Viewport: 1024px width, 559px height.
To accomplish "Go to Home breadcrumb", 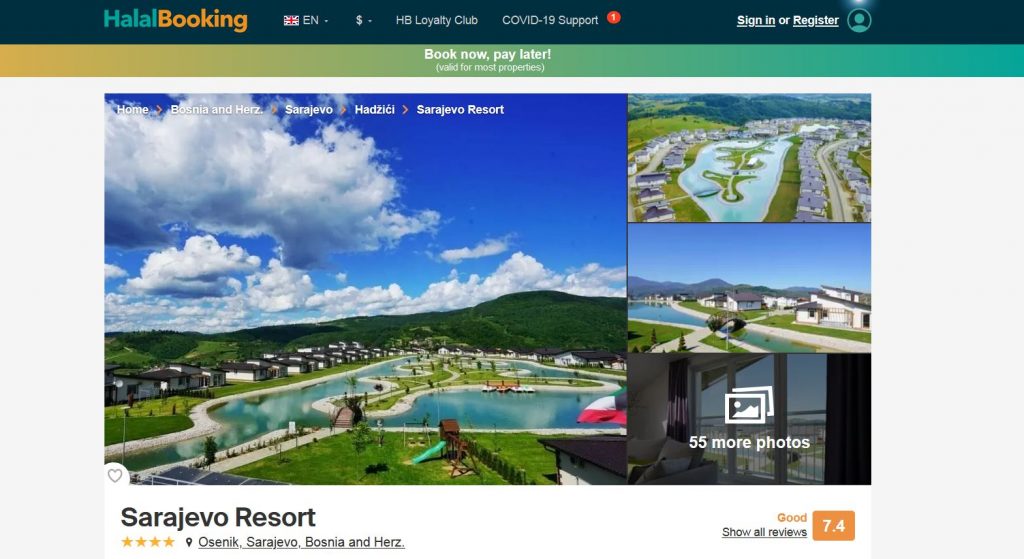I will coord(133,110).
